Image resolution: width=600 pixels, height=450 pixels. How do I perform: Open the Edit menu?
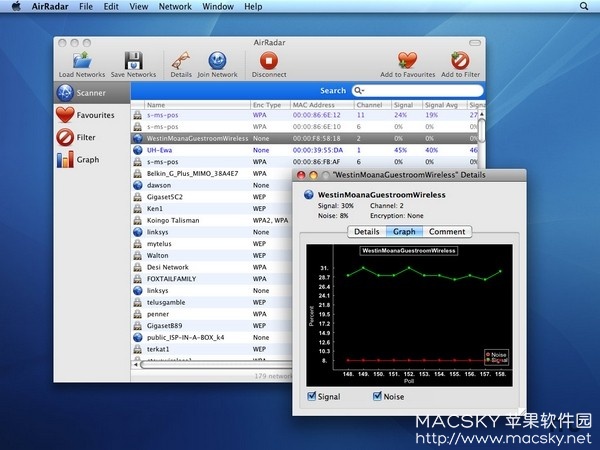coord(111,6)
